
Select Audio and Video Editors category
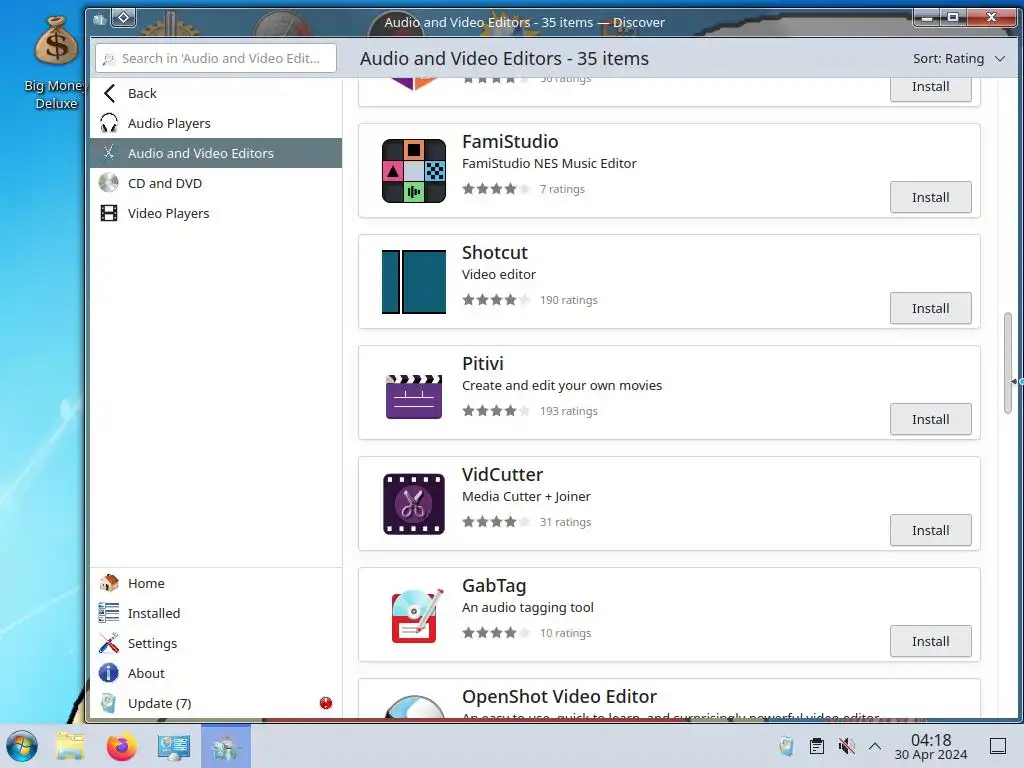point(216,153)
